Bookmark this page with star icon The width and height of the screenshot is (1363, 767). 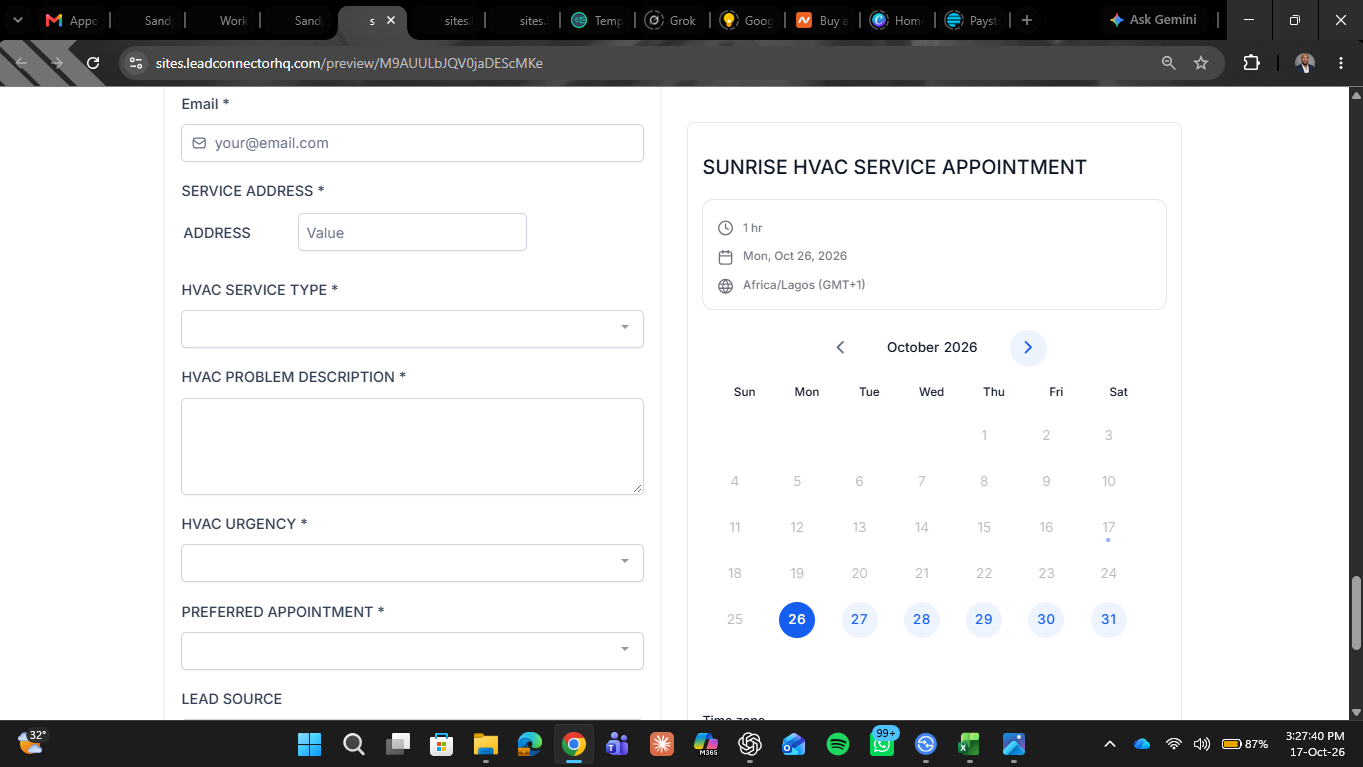1201,63
